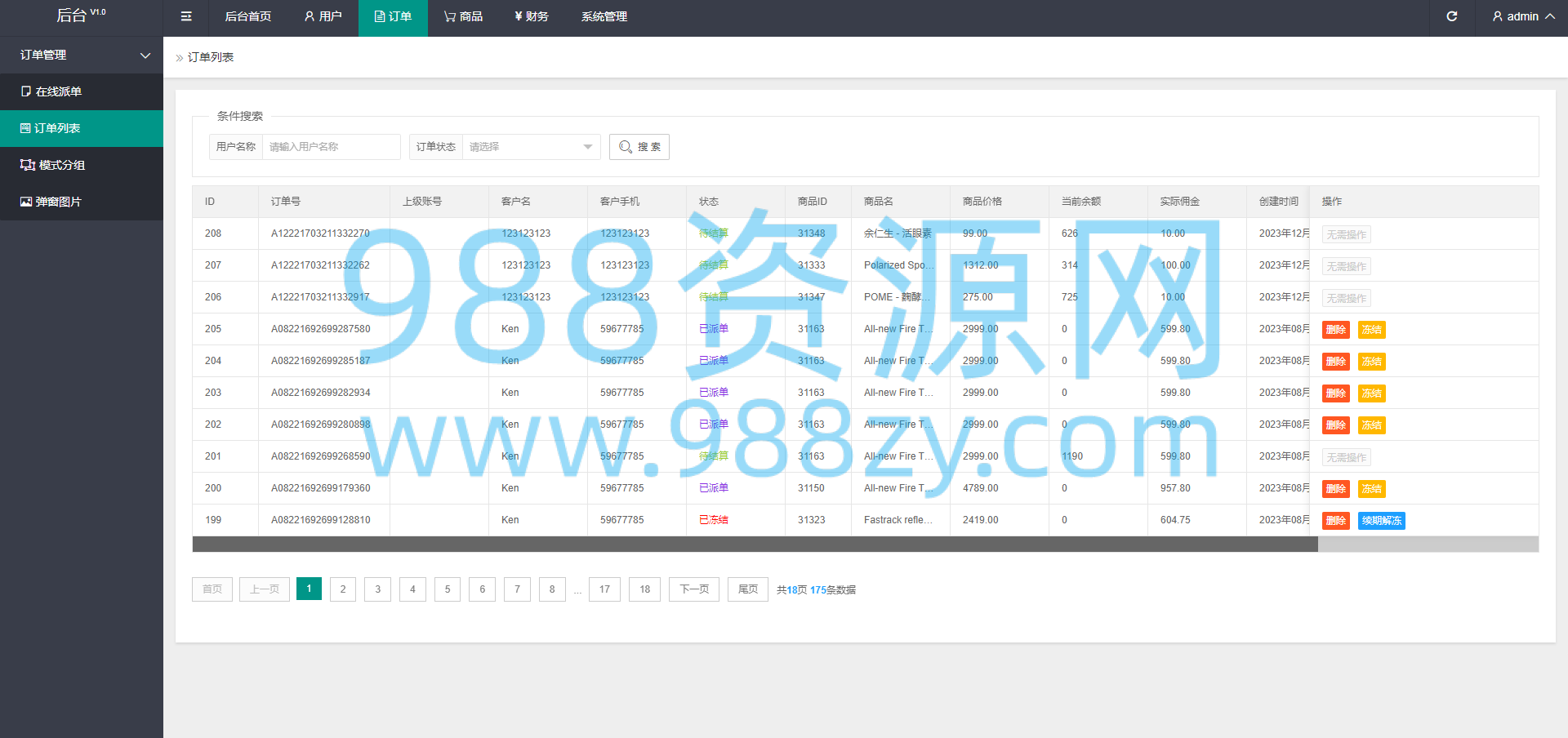The width and height of the screenshot is (1568, 738).
Task: Open the 订单状态 dropdown
Action: tap(531, 147)
